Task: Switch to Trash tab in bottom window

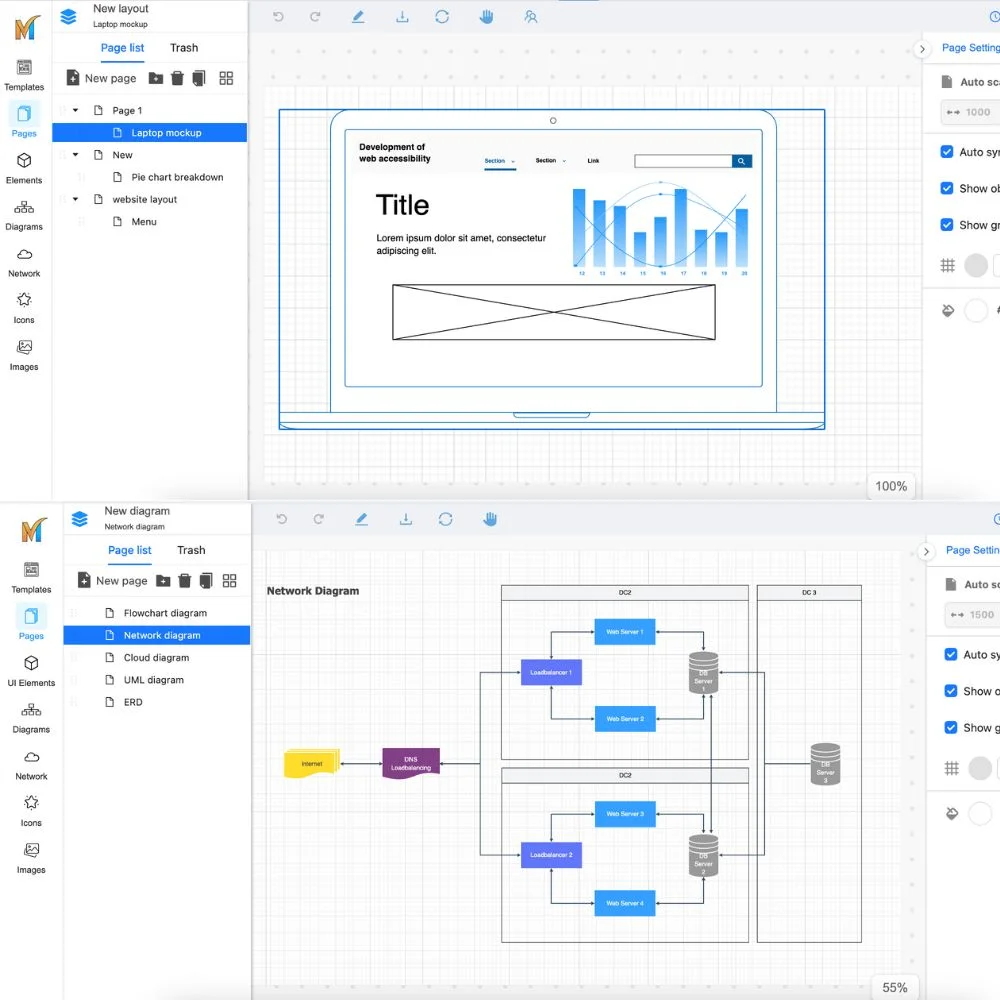Action: [x=191, y=550]
